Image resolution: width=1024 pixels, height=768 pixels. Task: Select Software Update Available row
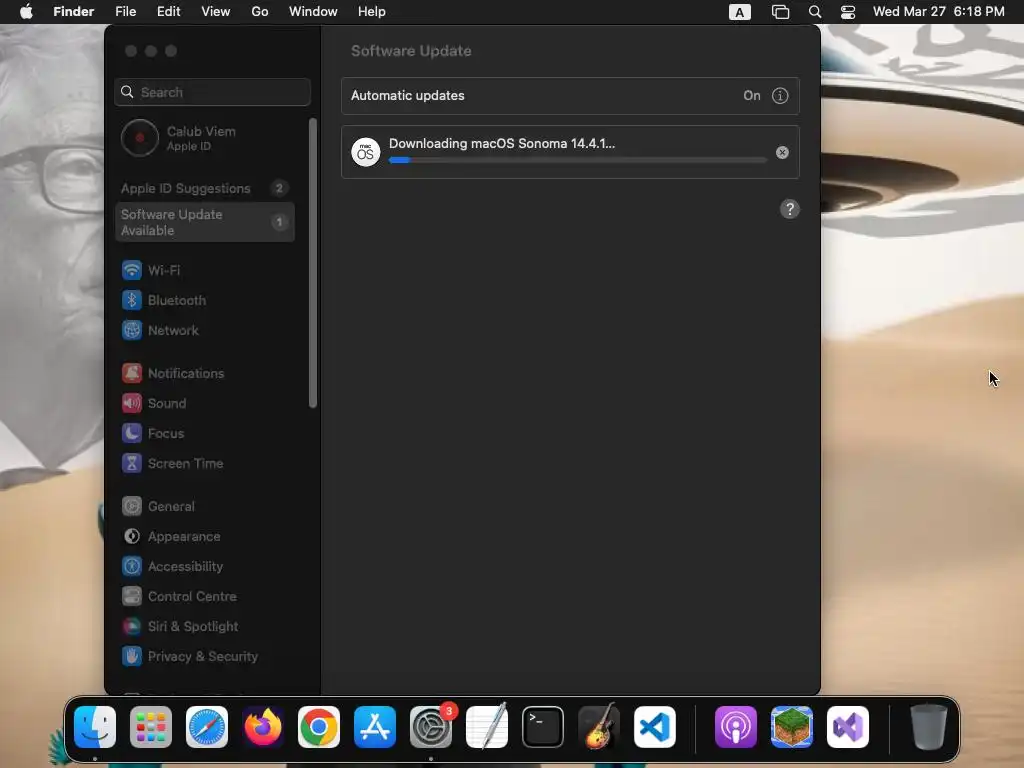tap(204, 223)
